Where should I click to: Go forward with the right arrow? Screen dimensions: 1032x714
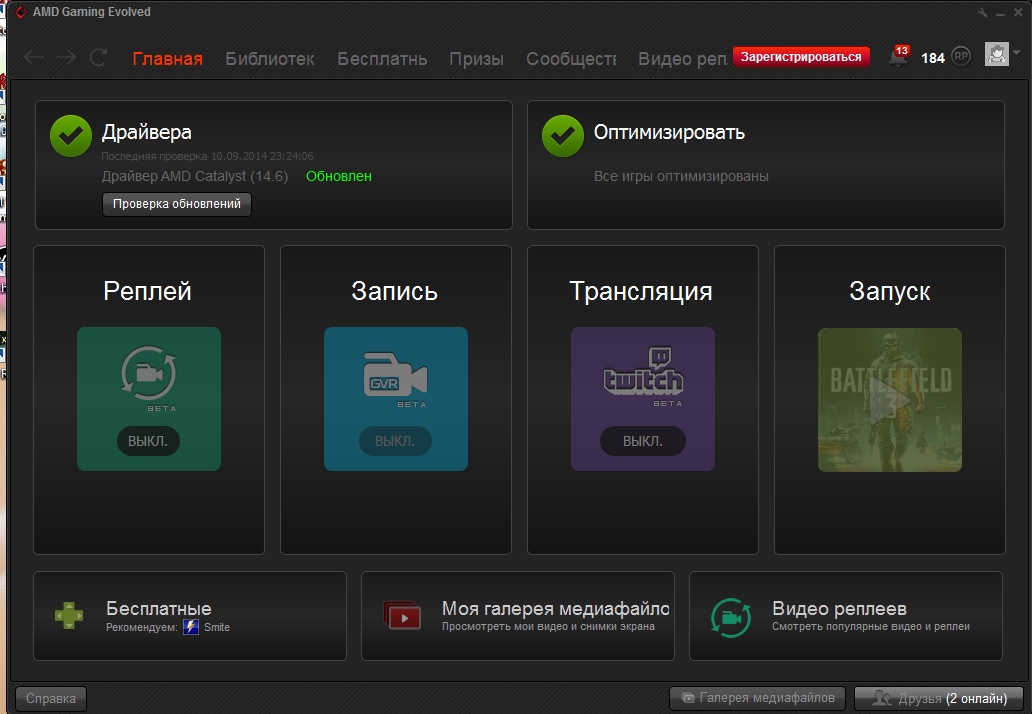click(x=66, y=58)
